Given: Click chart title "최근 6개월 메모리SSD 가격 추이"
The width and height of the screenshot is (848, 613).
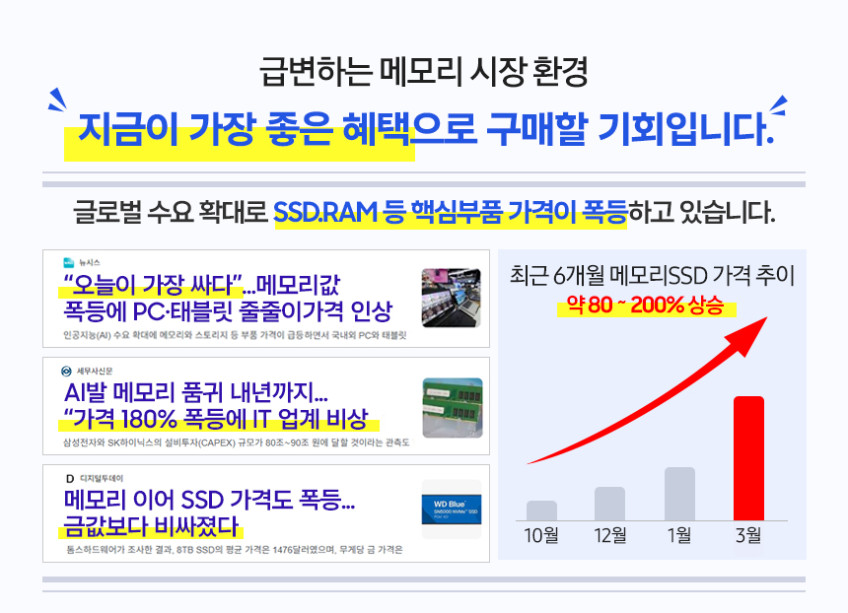Looking at the screenshot, I should pyautogui.click(x=652, y=276).
